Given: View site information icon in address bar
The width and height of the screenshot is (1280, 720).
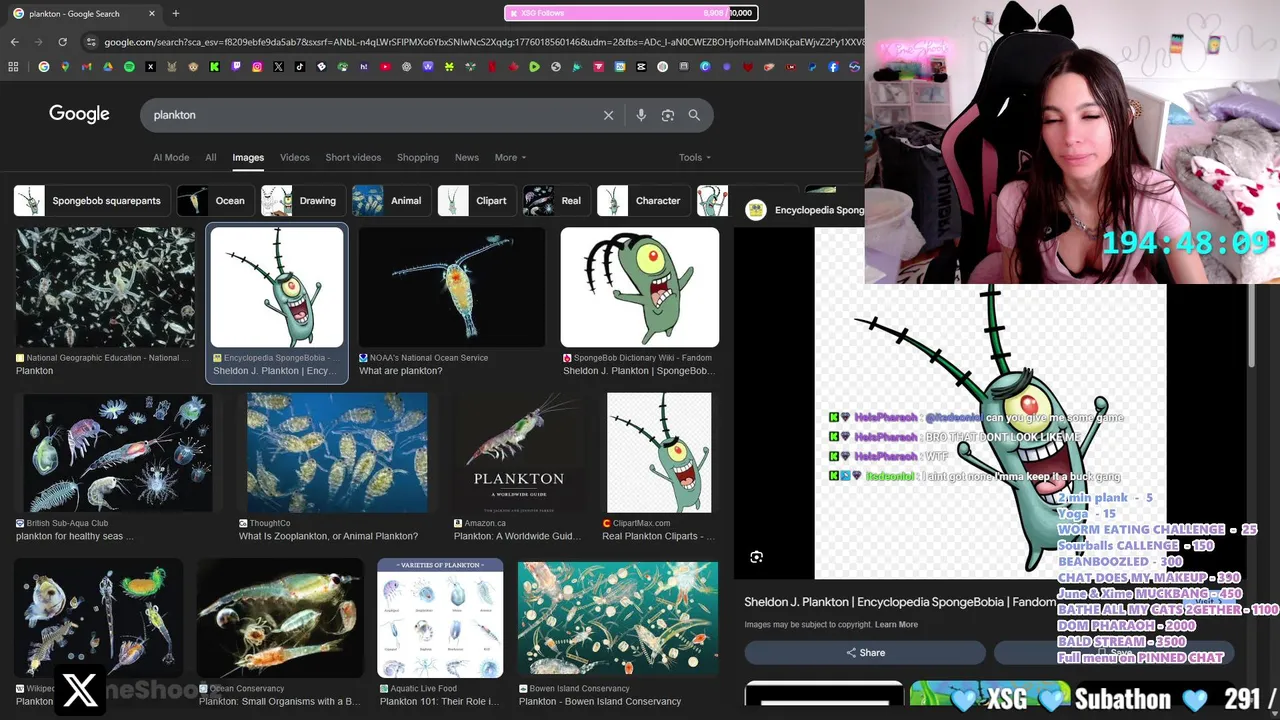Looking at the screenshot, I should [x=91, y=42].
